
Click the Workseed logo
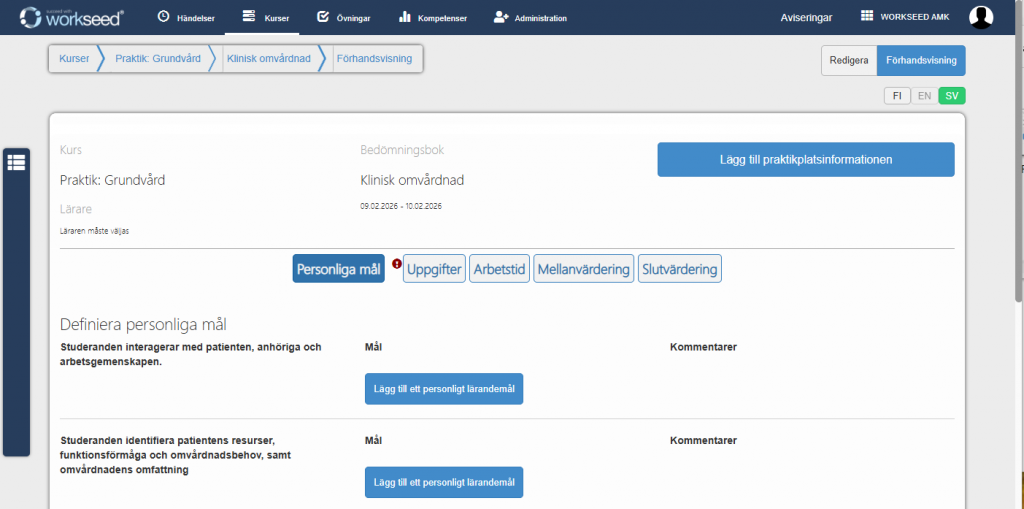[72, 17]
